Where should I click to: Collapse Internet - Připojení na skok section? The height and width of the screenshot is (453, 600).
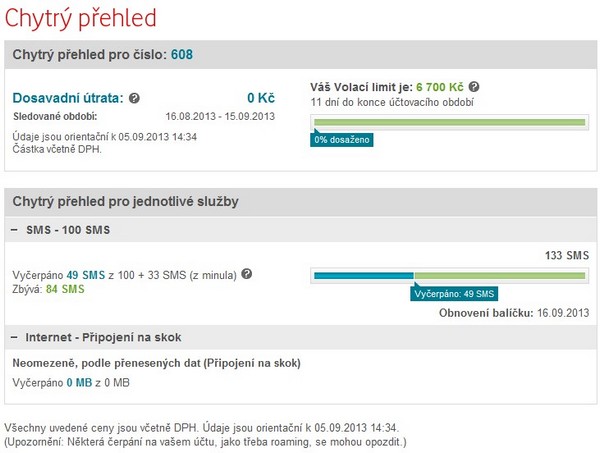coord(15,337)
